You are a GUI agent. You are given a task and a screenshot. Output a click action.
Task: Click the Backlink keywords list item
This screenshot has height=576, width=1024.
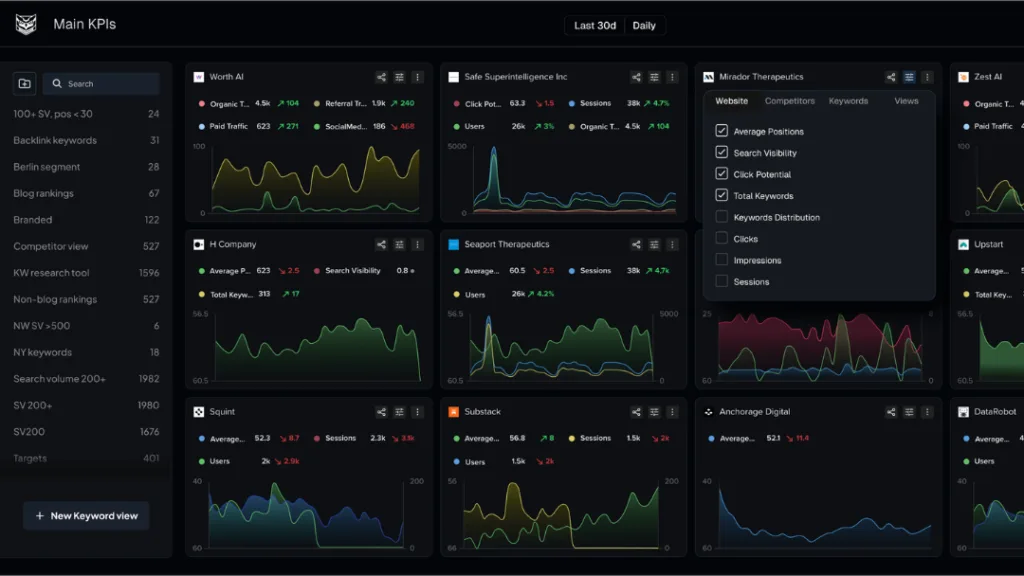coord(86,140)
